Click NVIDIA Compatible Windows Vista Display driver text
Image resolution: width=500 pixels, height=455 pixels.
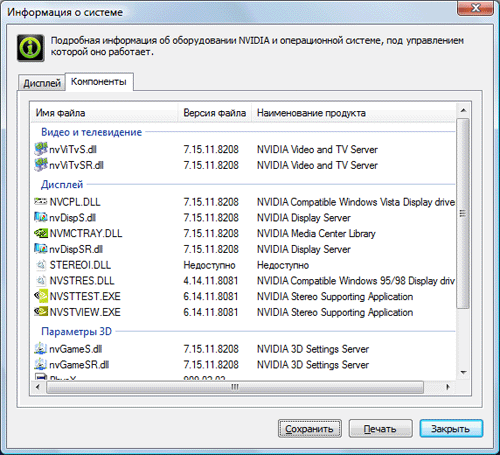(x=356, y=202)
